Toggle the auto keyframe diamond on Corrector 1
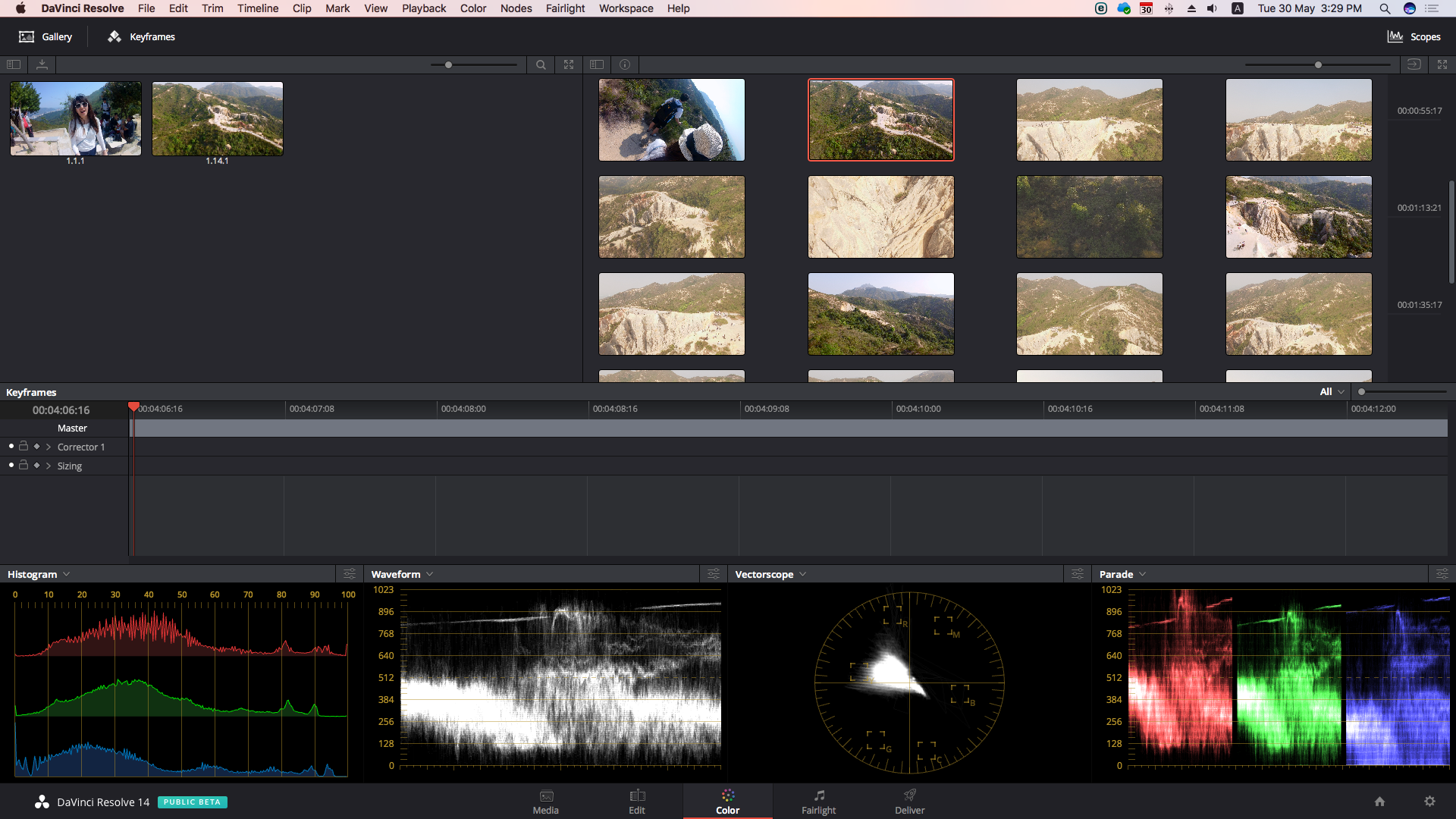Screen dimensions: 1456x819 [x=36, y=447]
